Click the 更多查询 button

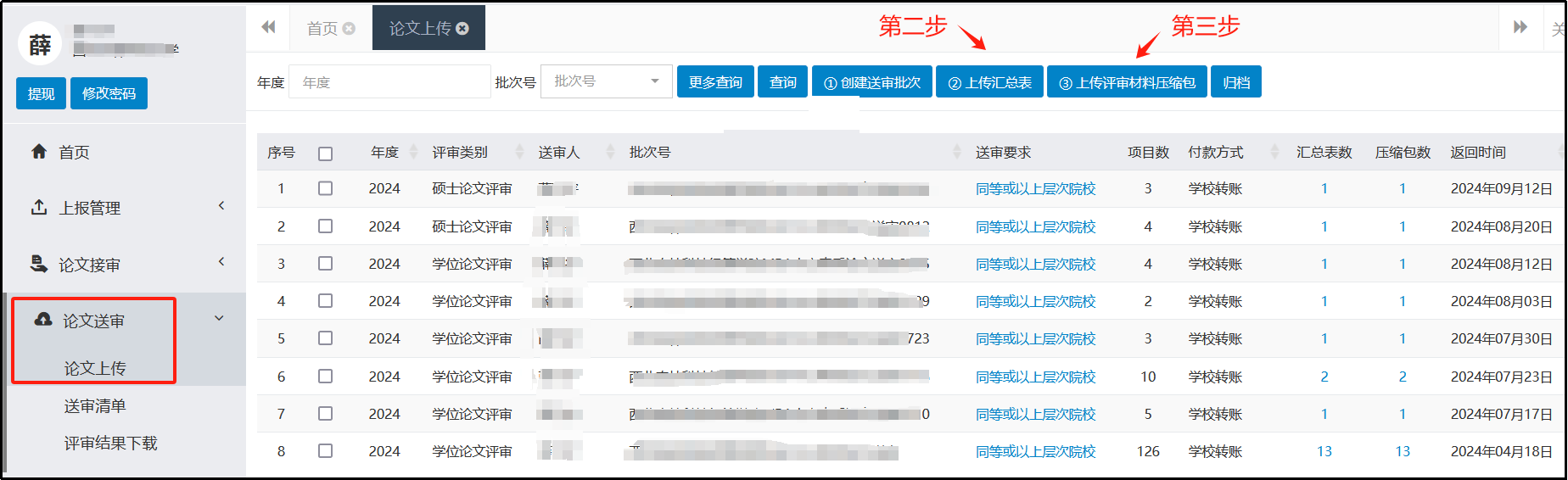tap(715, 82)
